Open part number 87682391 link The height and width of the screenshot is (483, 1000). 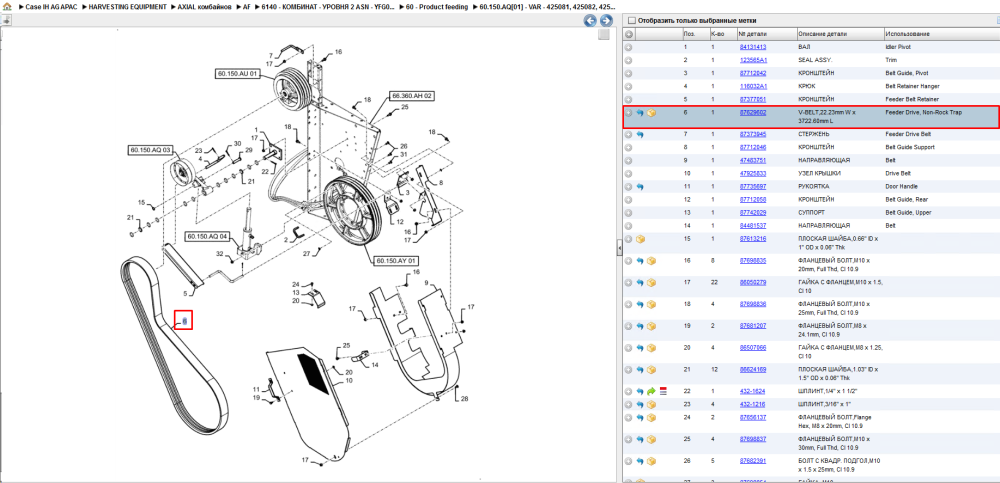[753, 461]
